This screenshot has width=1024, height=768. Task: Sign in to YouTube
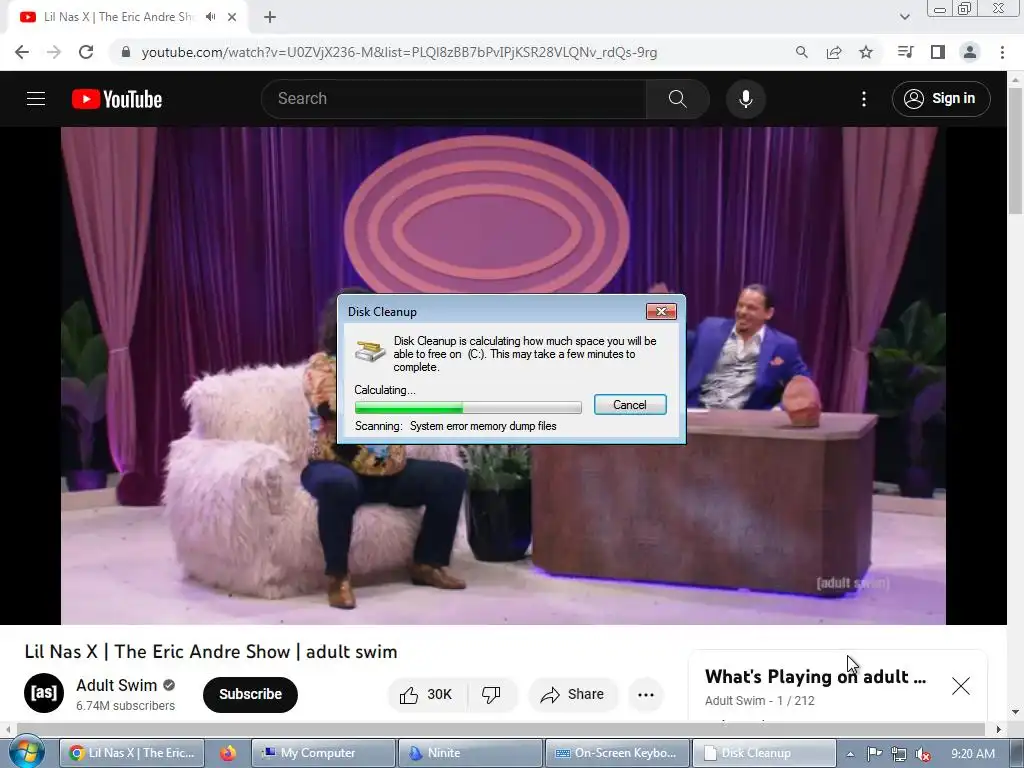coord(941,99)
